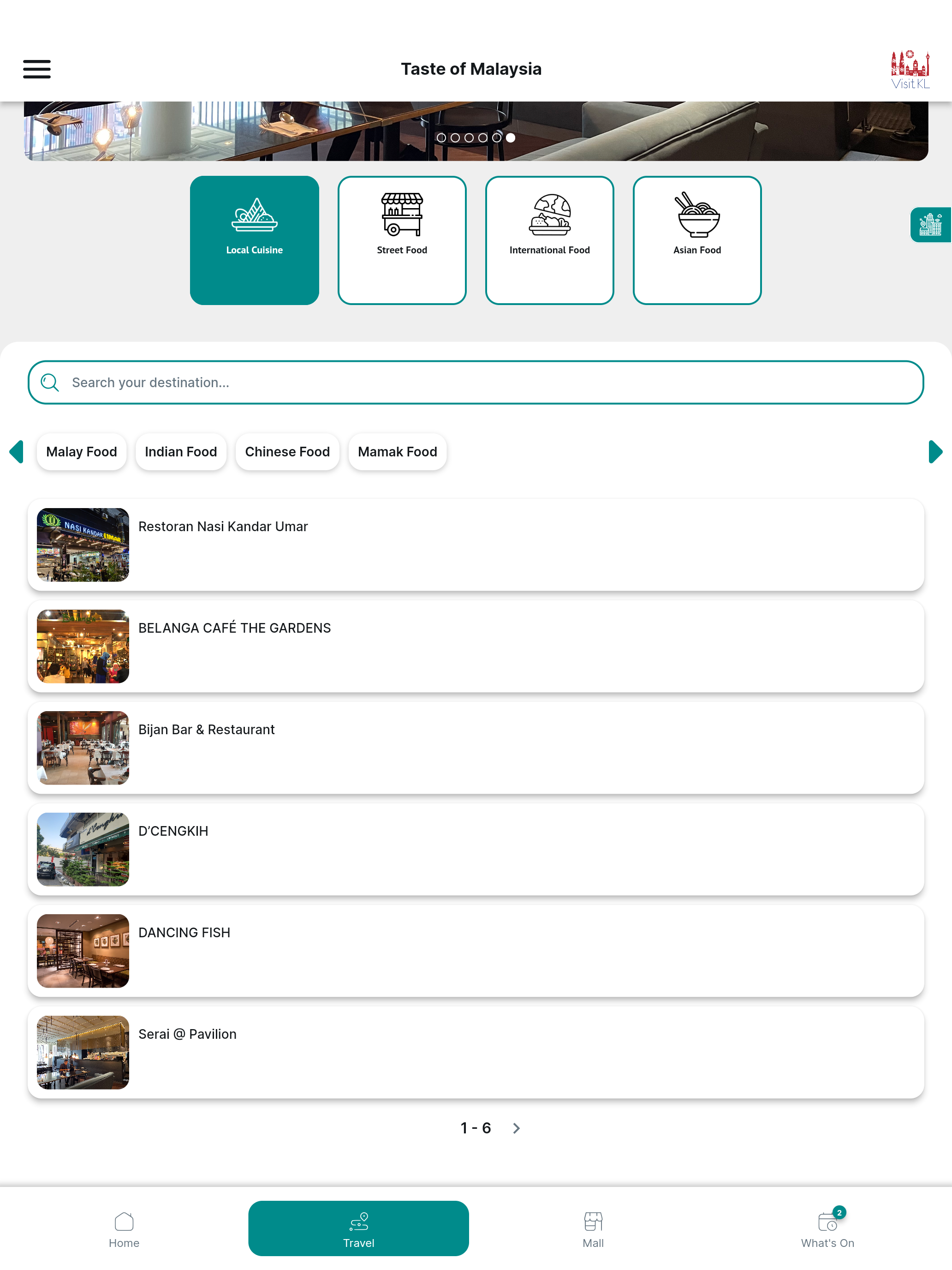Open the Travel tab

(359, 1228)
